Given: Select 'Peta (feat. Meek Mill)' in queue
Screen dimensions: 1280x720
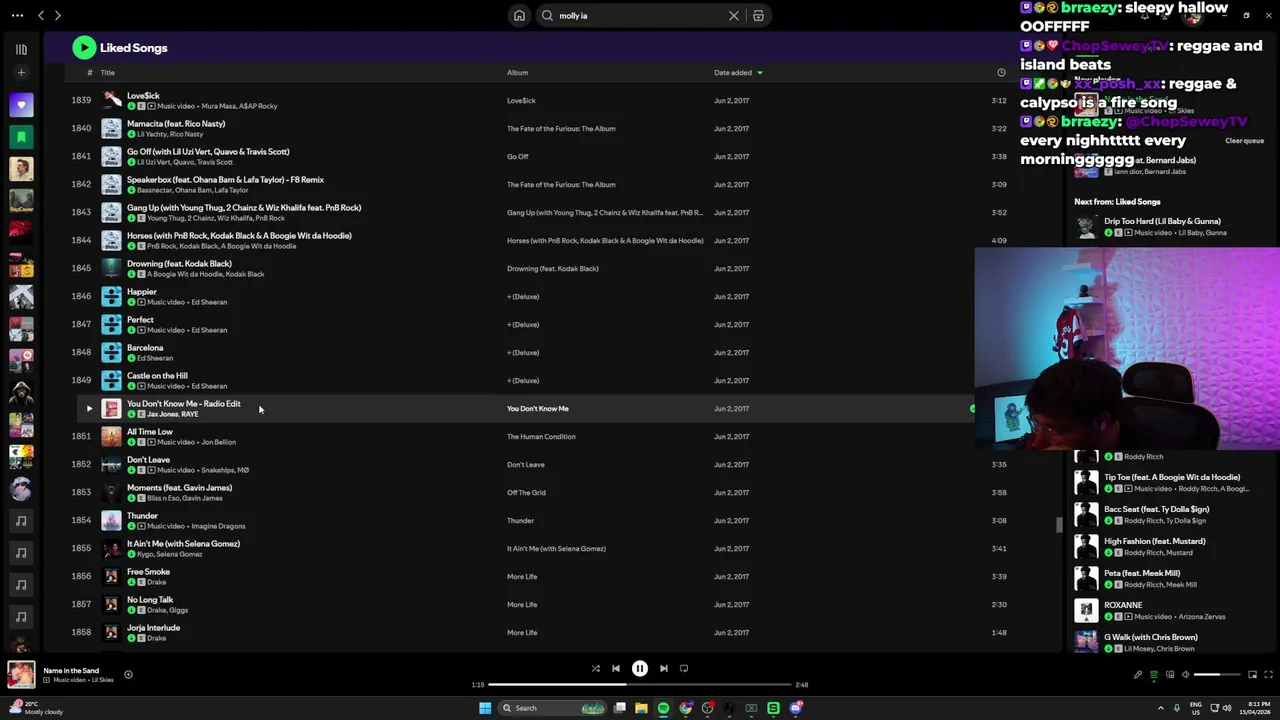Looking at the screenshot, I should 1142,574.
